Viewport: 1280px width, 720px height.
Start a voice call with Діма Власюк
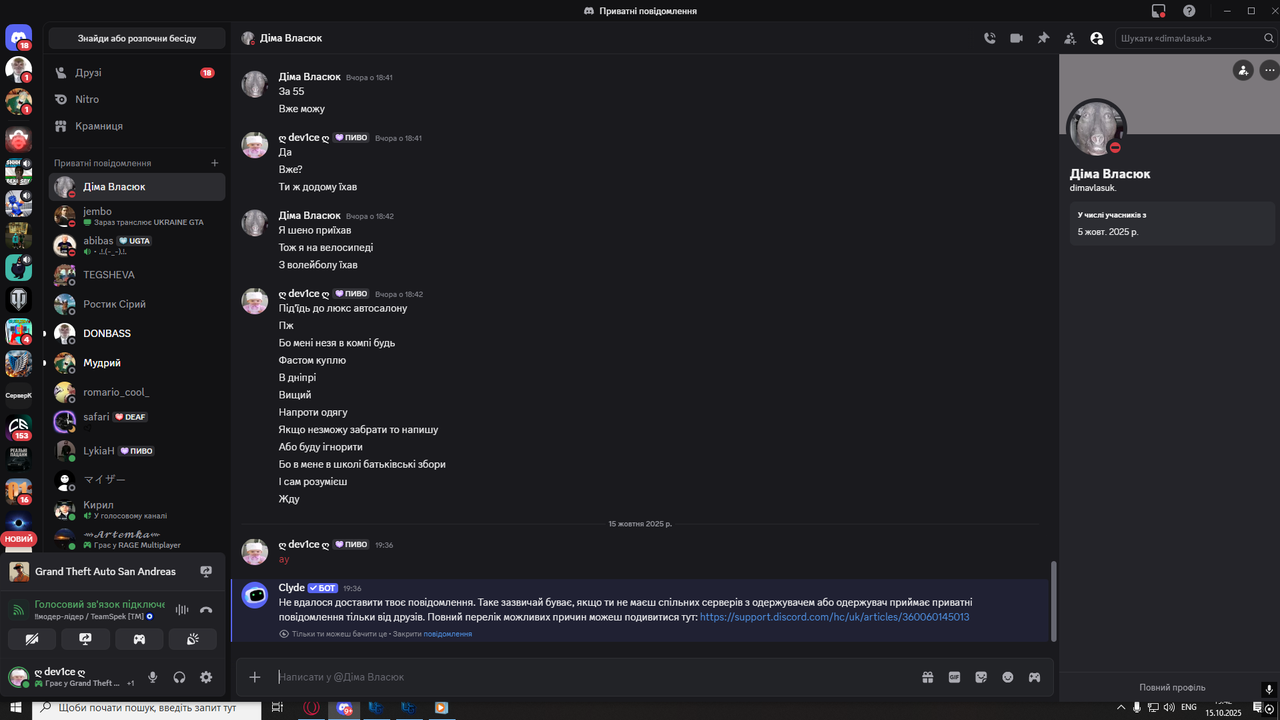[989, 38]
